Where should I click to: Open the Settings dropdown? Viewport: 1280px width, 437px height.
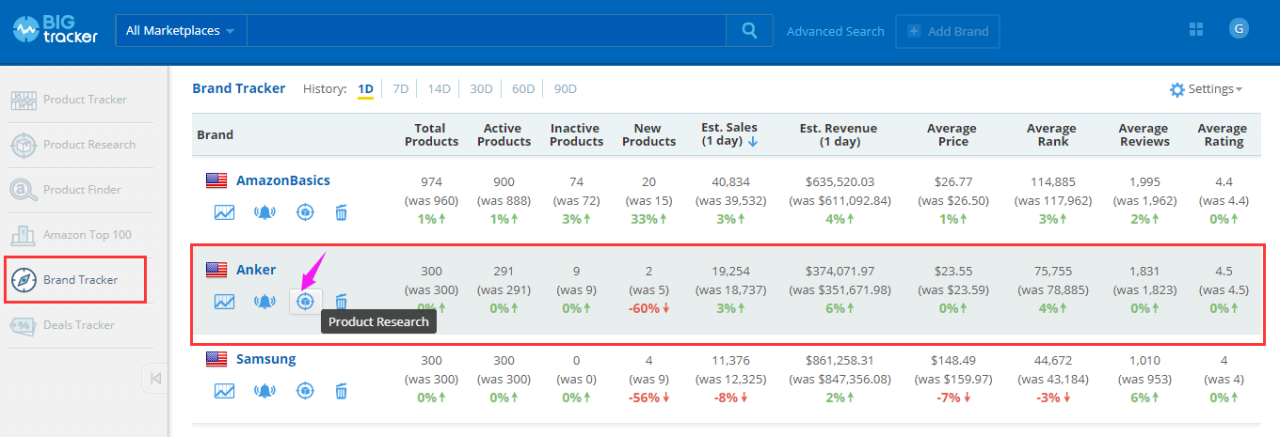1206,89
